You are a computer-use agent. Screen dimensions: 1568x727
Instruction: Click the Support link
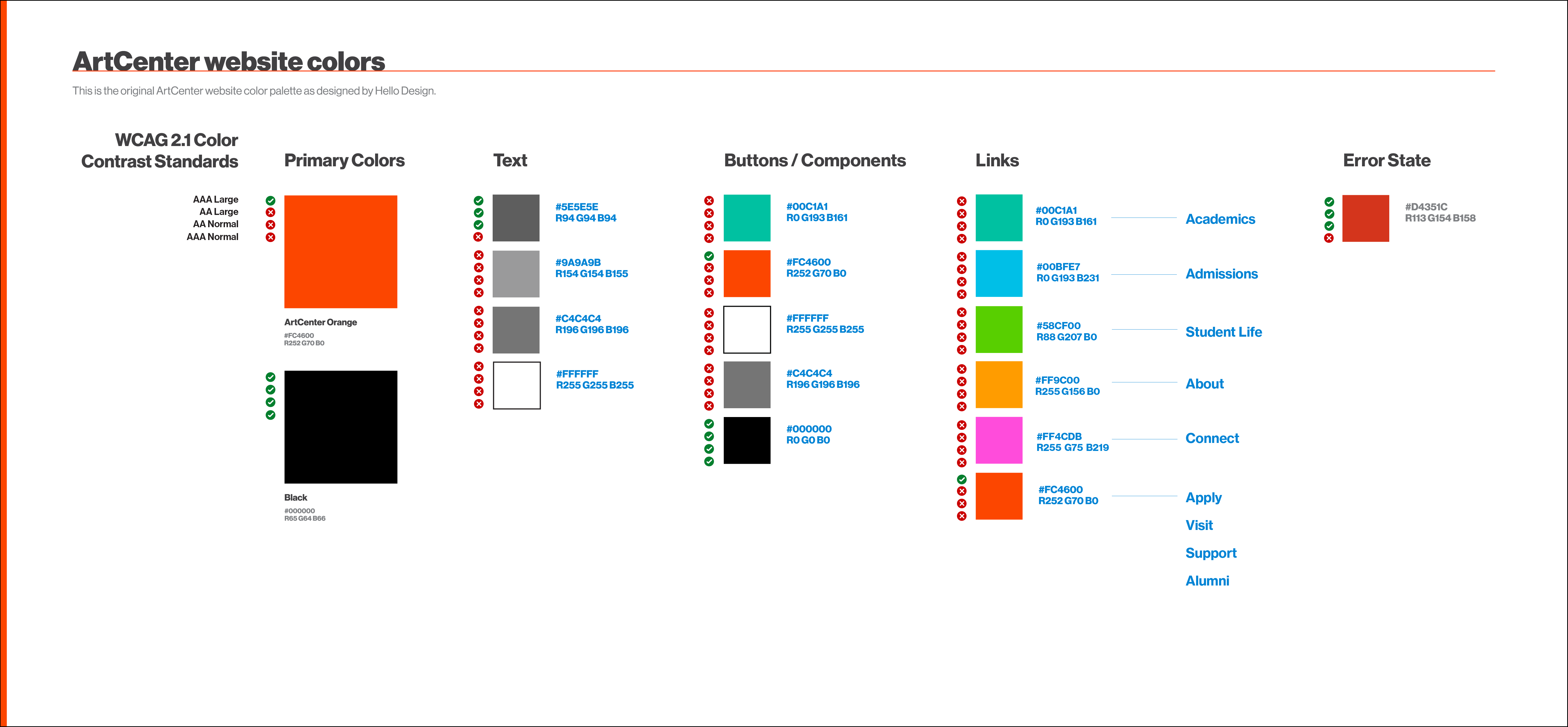(x=1211, y=553)
